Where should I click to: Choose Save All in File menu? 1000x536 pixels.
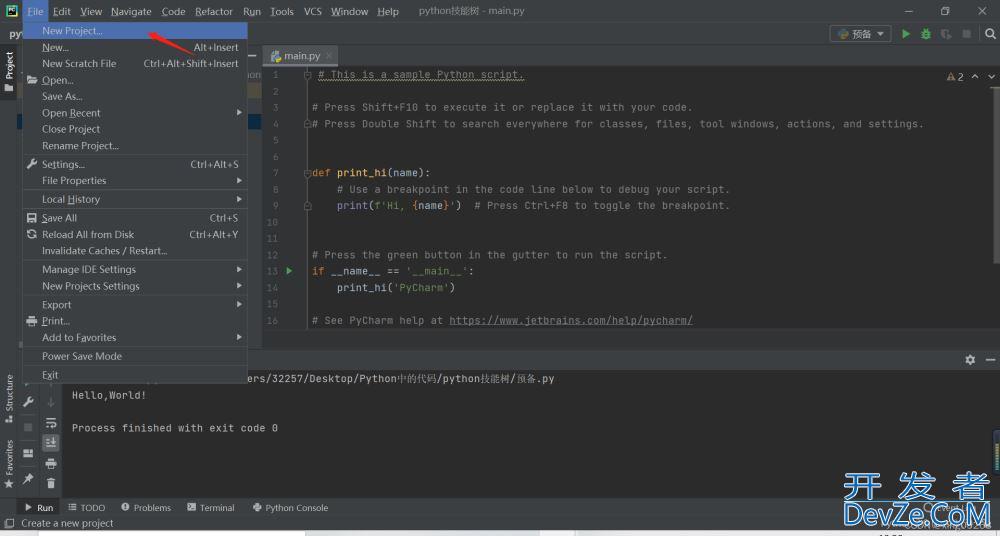point(135,218)
